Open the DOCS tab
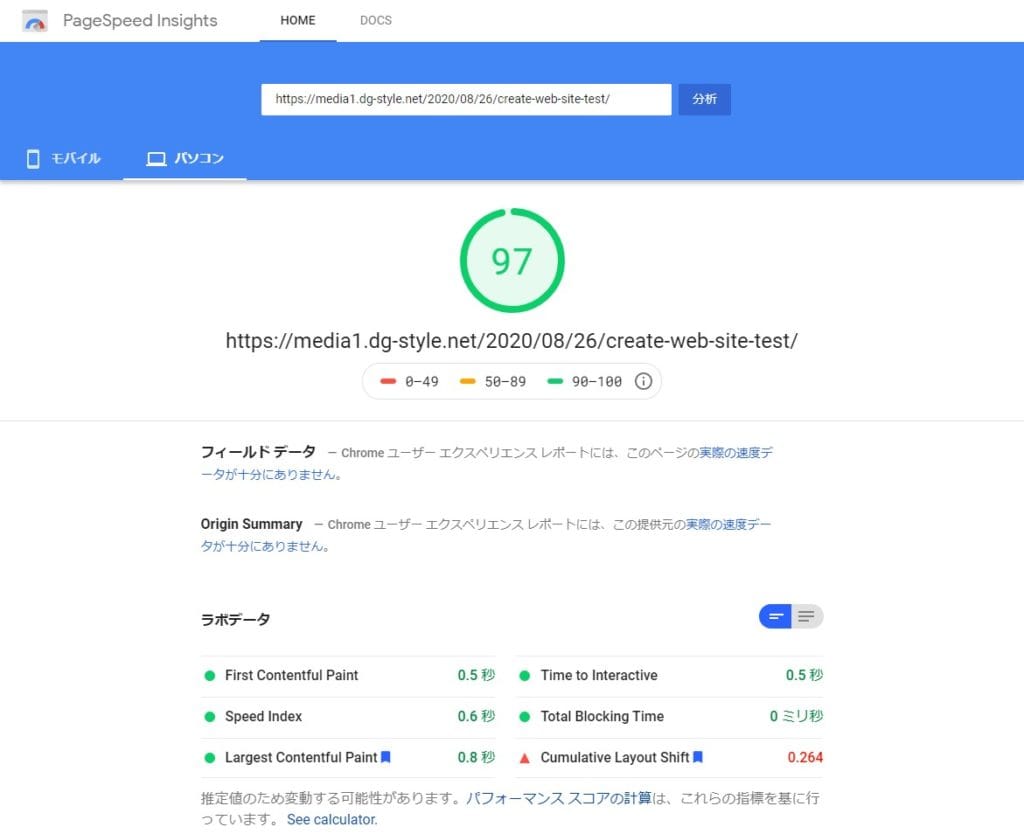1024x834 pixels. click(x=376, y=21)
